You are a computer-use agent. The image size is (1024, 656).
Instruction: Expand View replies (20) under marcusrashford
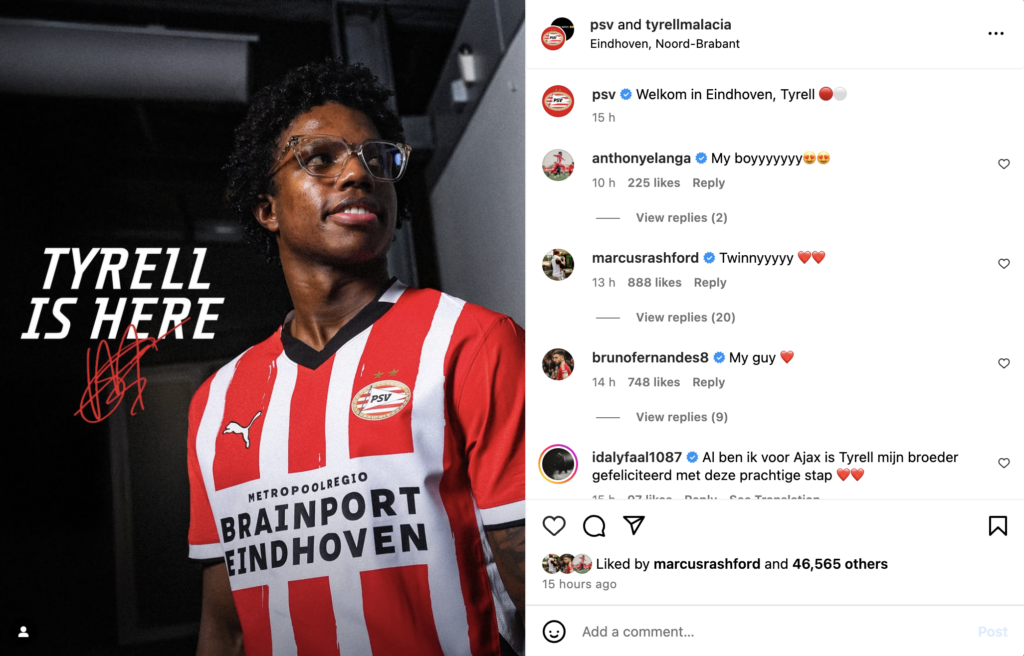[x=685, y=318]
